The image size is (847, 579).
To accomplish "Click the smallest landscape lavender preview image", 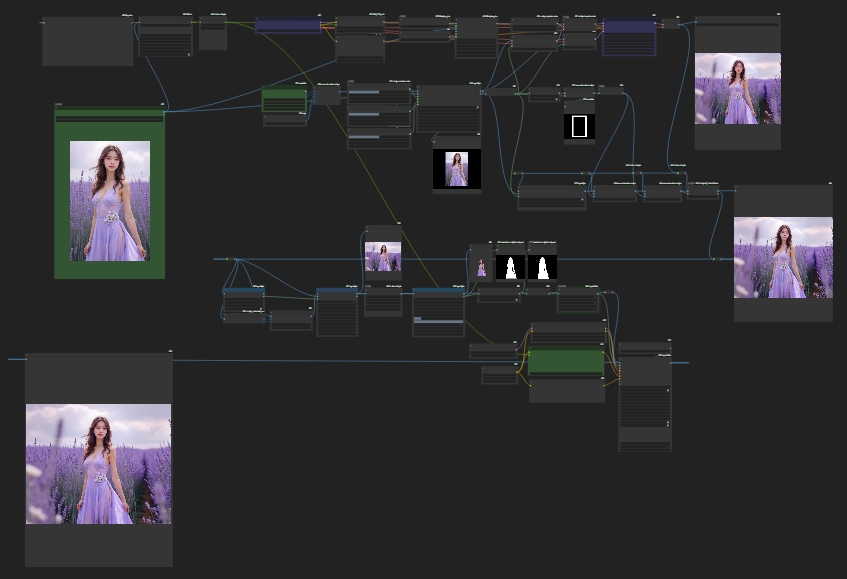I will (x=383, y=256).
